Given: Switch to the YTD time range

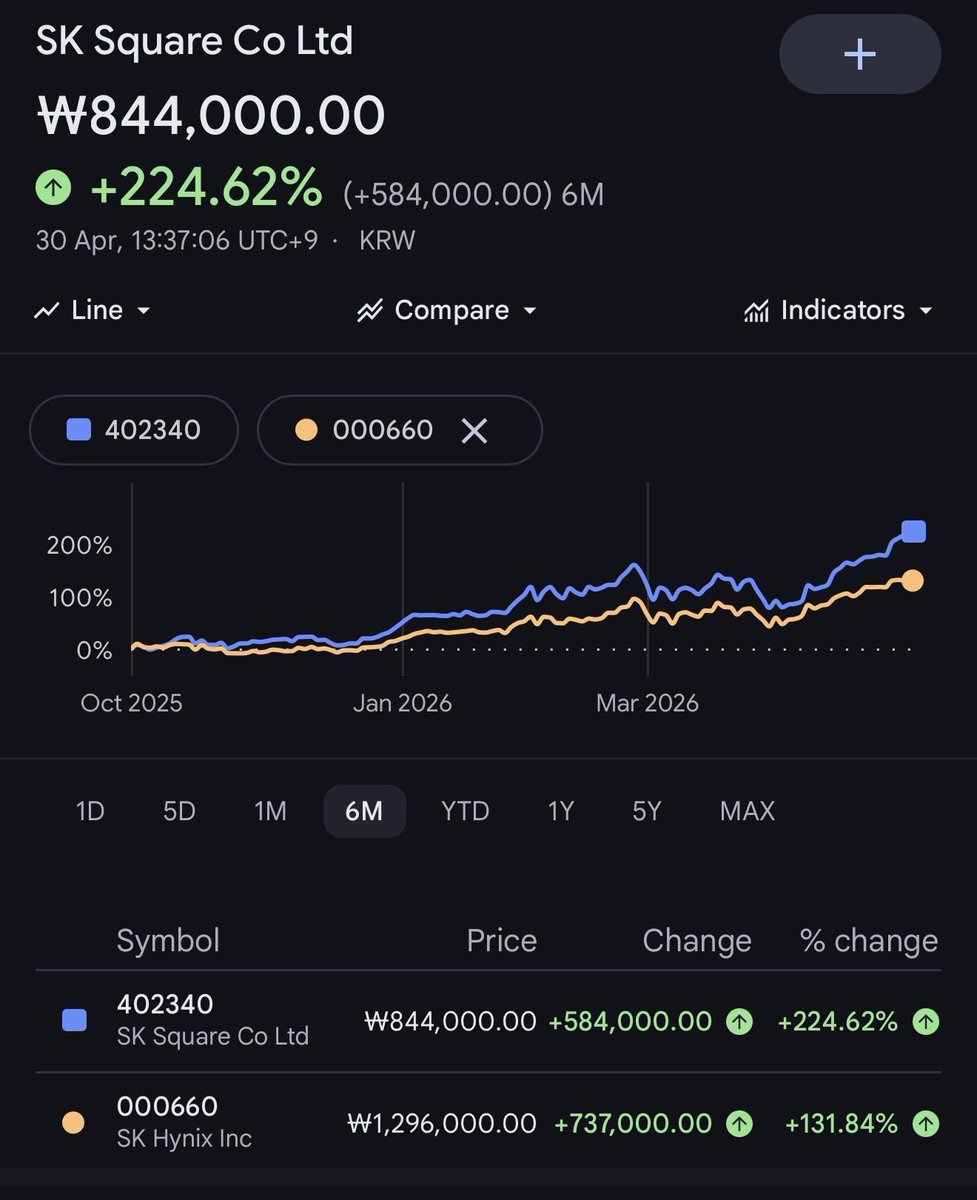Looking at the screenshot, I should (465, 810).
